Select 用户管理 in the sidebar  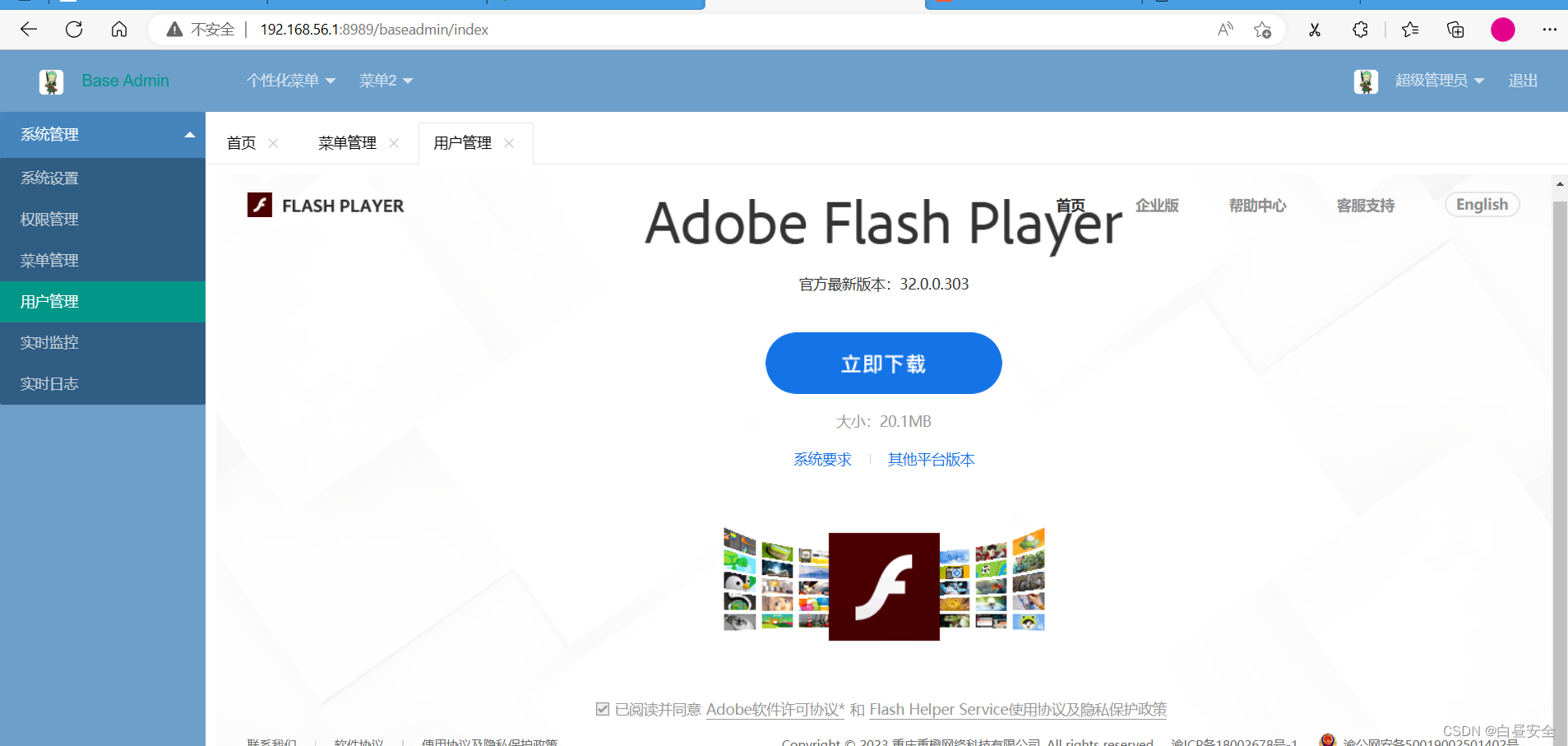pyautogui.click(x=103, y=302)
